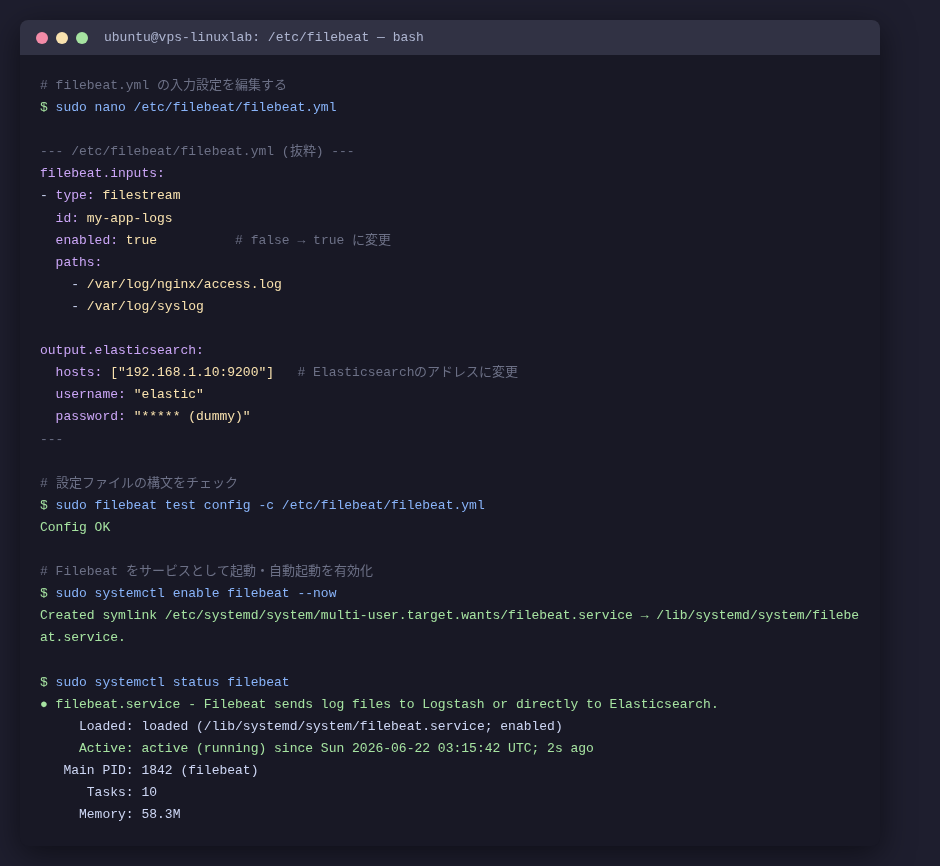Click the 'Main PID: 1842 (filebeat)' line
This screenshot has width=940, height=866.
(161, 771)
